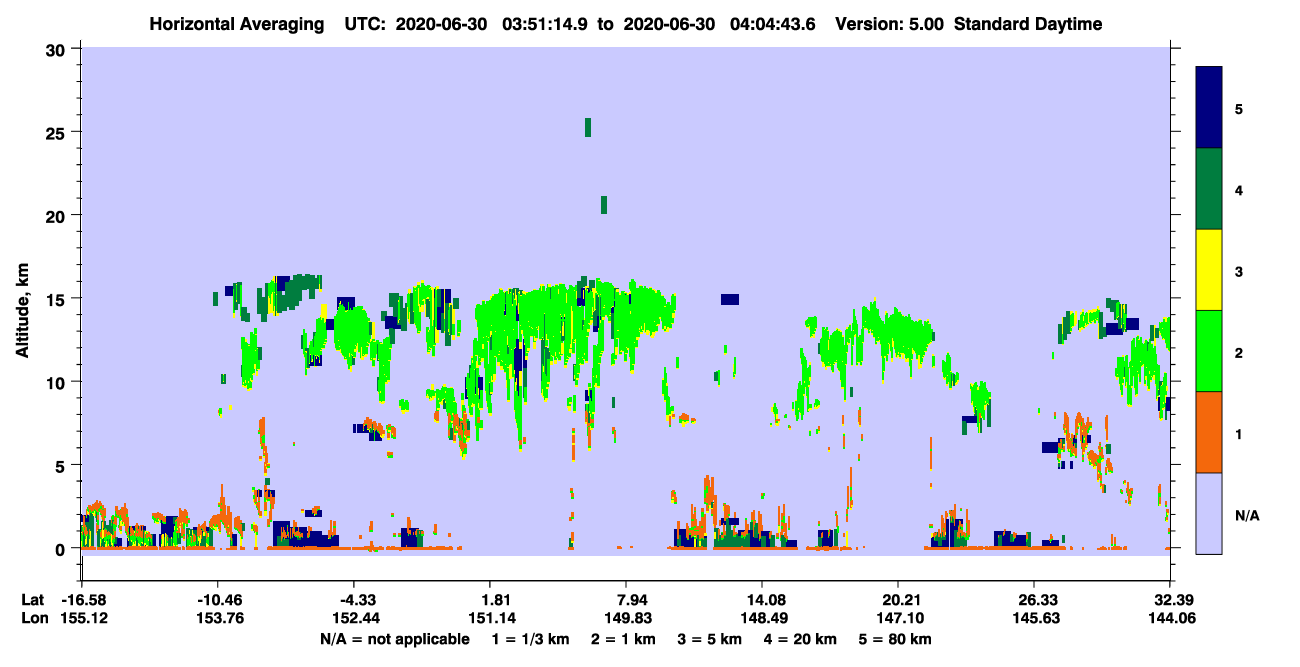Click the '1 = 1/3 km' legend note

532,639
